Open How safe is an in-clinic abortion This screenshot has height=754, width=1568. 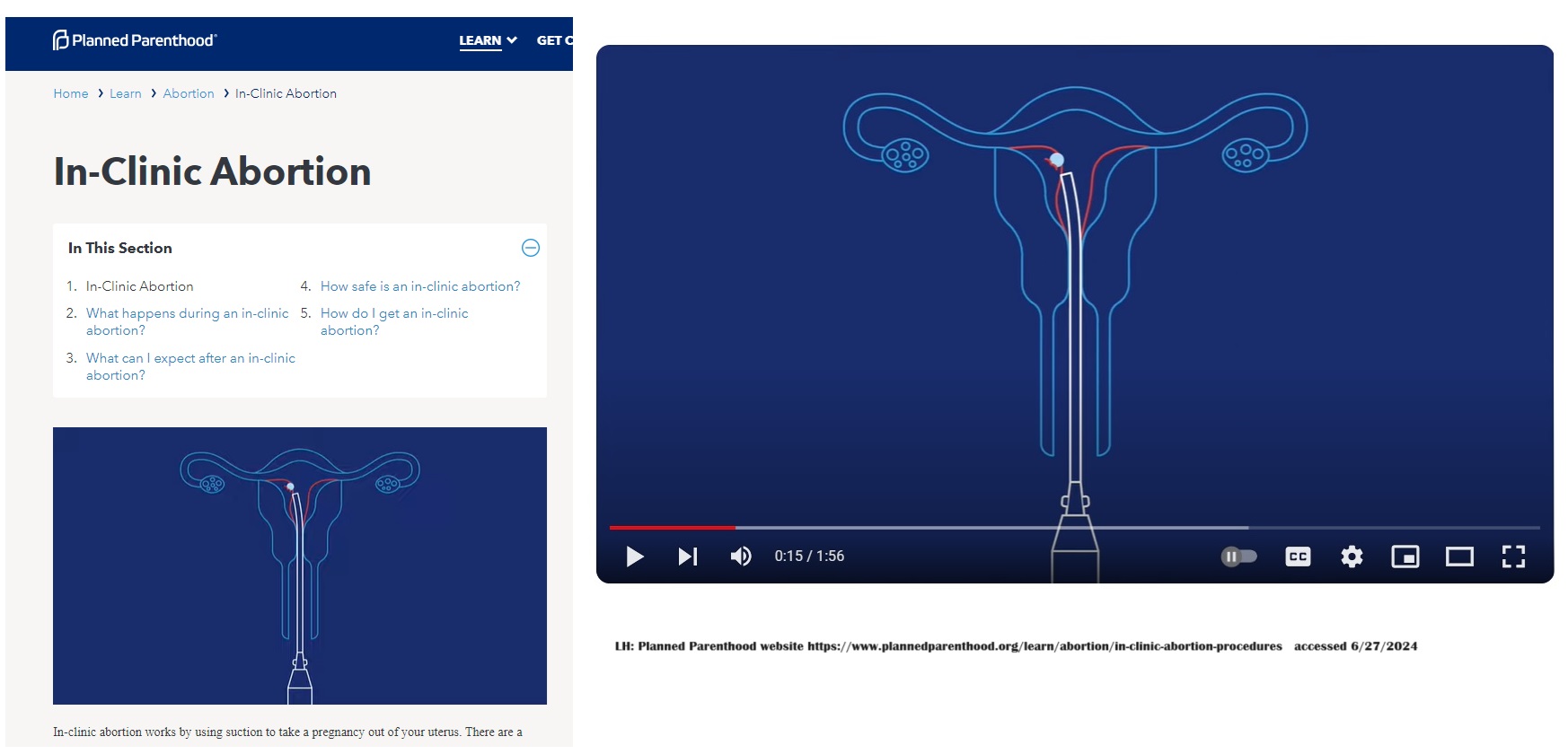(420, 286)
